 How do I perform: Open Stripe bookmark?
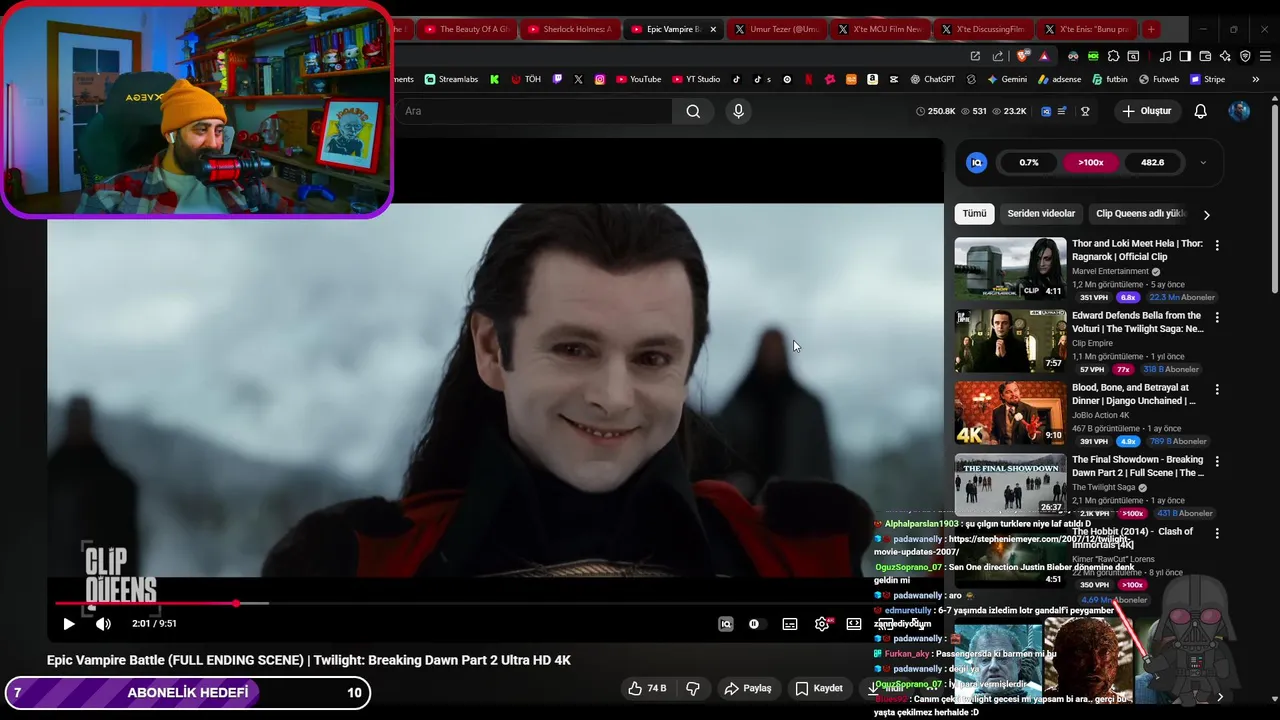tap(1207, 80)
